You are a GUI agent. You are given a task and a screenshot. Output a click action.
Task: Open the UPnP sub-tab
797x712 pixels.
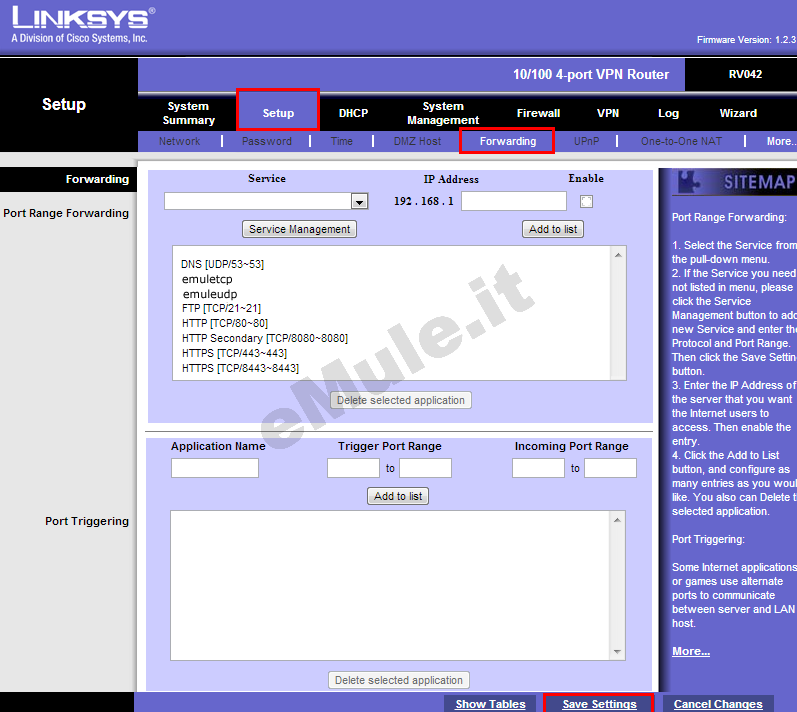click(587, 141)
